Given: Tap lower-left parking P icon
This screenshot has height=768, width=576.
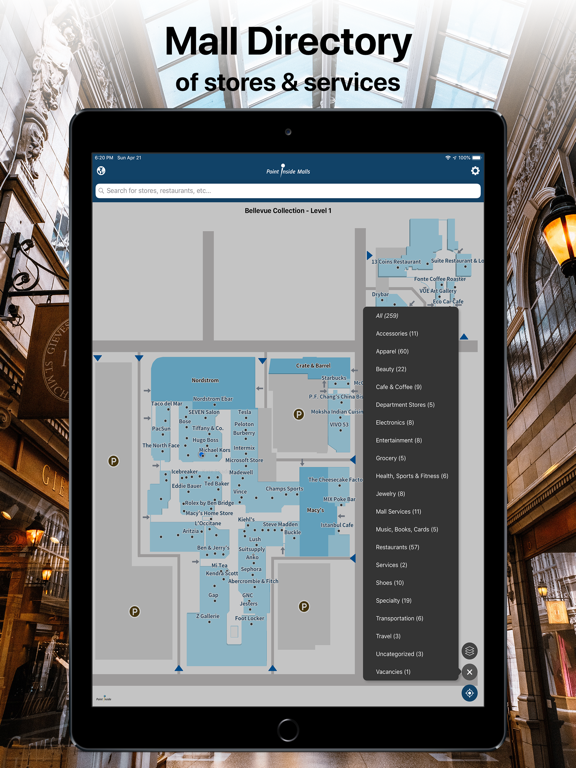Looking at the screenshot, I should [x=134, y=611].
